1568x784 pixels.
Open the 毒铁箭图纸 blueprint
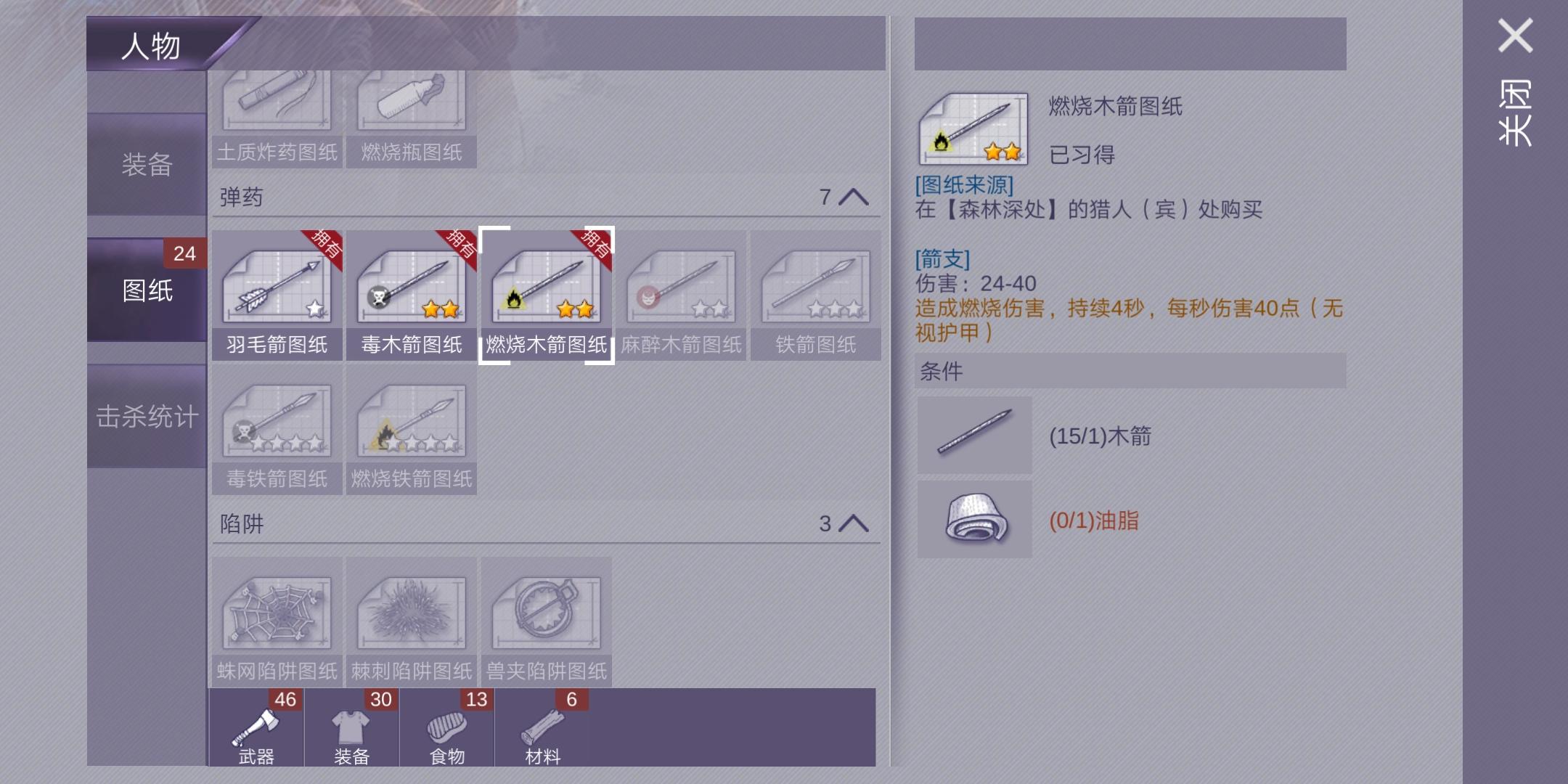coord(277,430)
